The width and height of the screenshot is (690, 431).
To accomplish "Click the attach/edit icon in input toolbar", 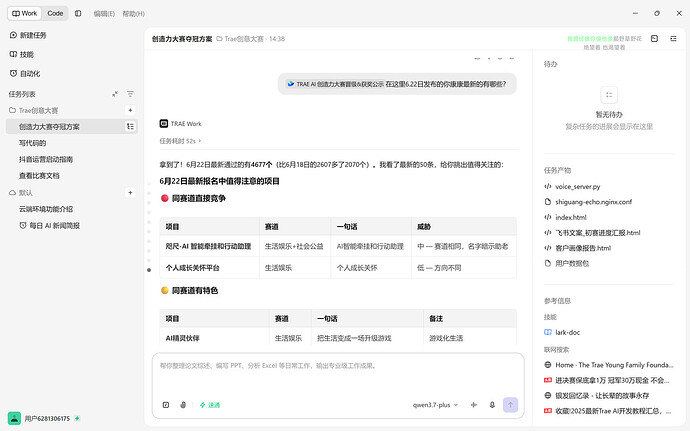I will 166,405.
